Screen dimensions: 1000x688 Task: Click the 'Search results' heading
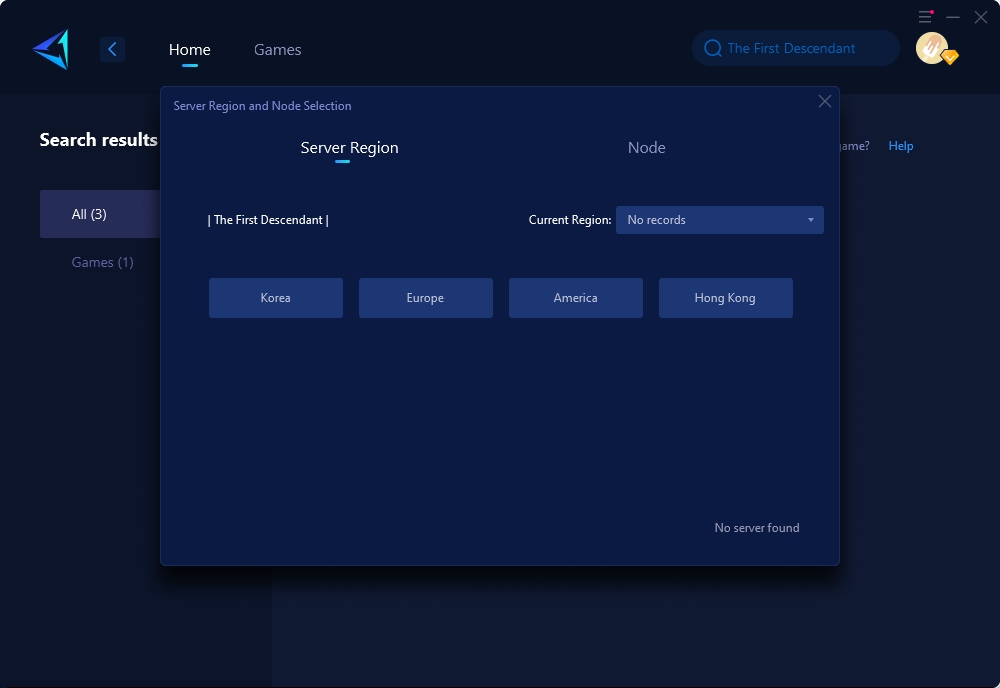click(x=98, y=140)
